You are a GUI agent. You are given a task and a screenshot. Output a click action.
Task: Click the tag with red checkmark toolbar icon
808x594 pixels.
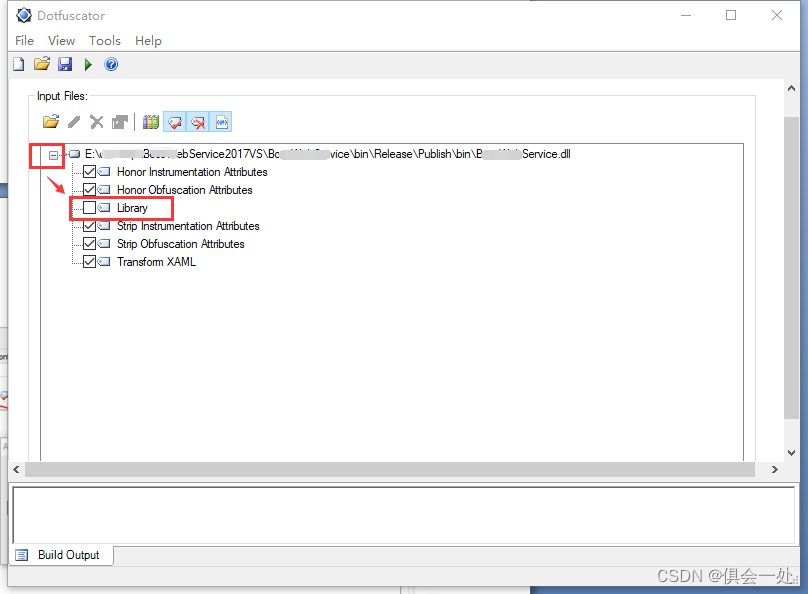pos(175,122)
